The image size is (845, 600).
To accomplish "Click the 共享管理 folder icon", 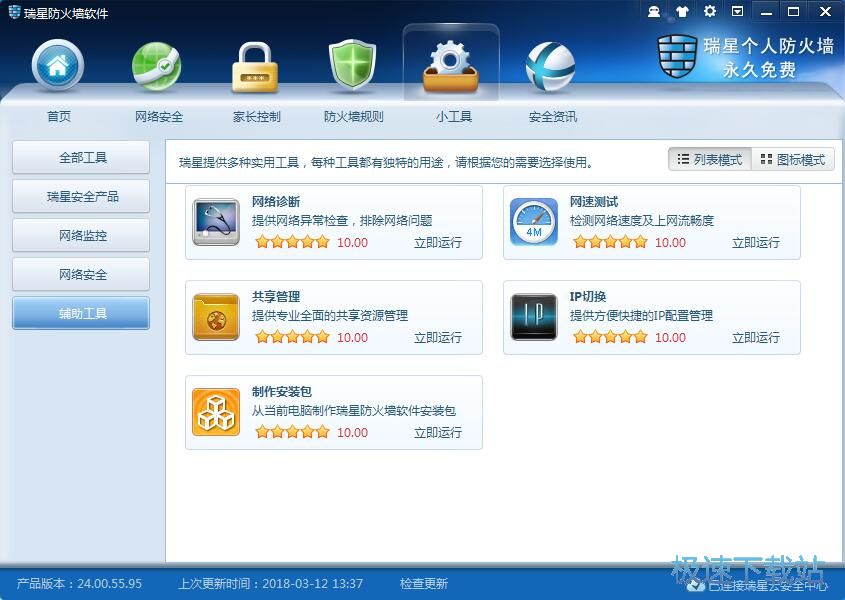I will pyautogui.click(x=216, y=317).
